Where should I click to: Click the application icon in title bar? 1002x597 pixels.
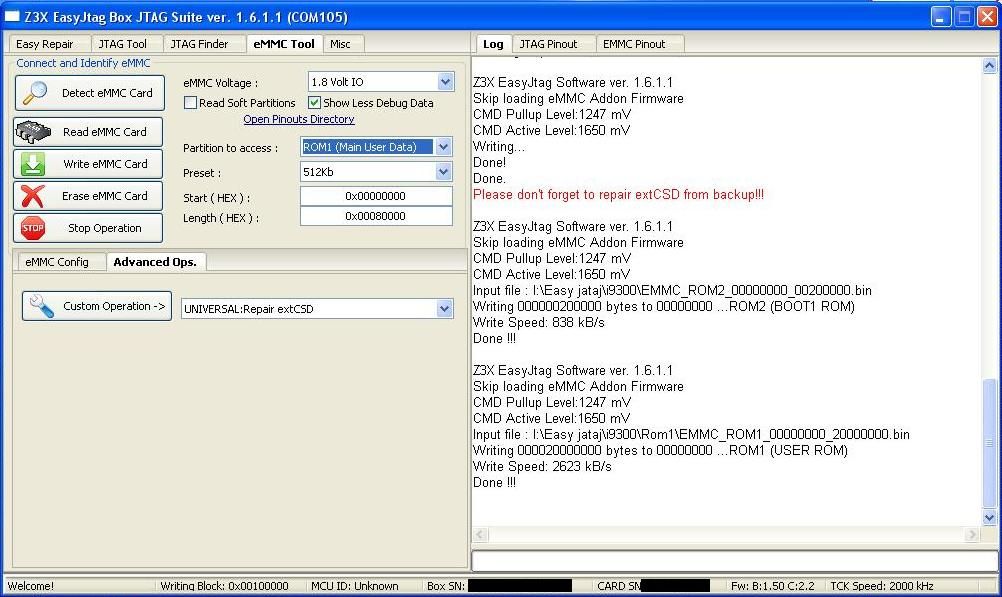[x=13, y=17]
